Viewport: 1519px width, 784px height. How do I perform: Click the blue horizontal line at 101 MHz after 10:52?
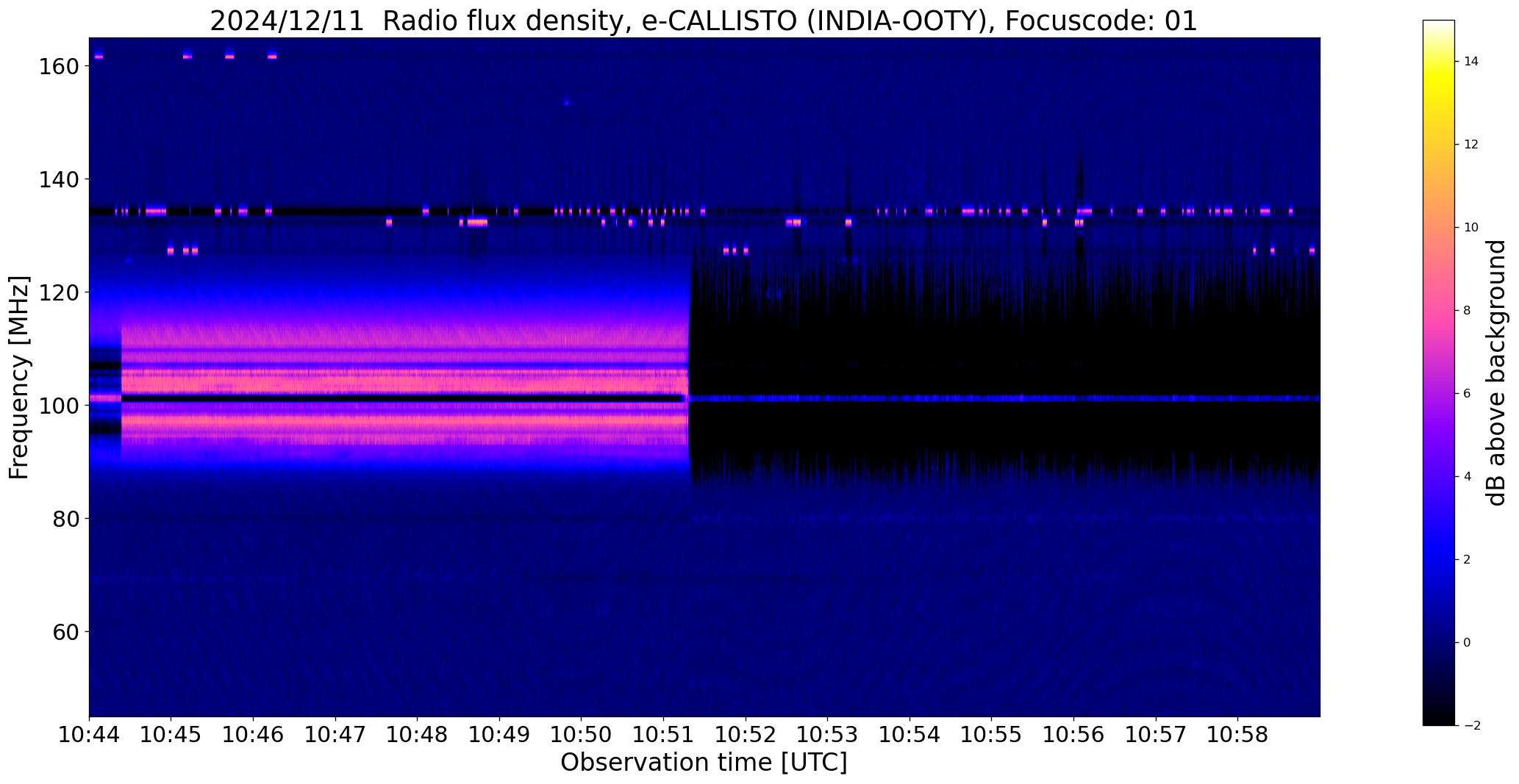(1032, 398)
